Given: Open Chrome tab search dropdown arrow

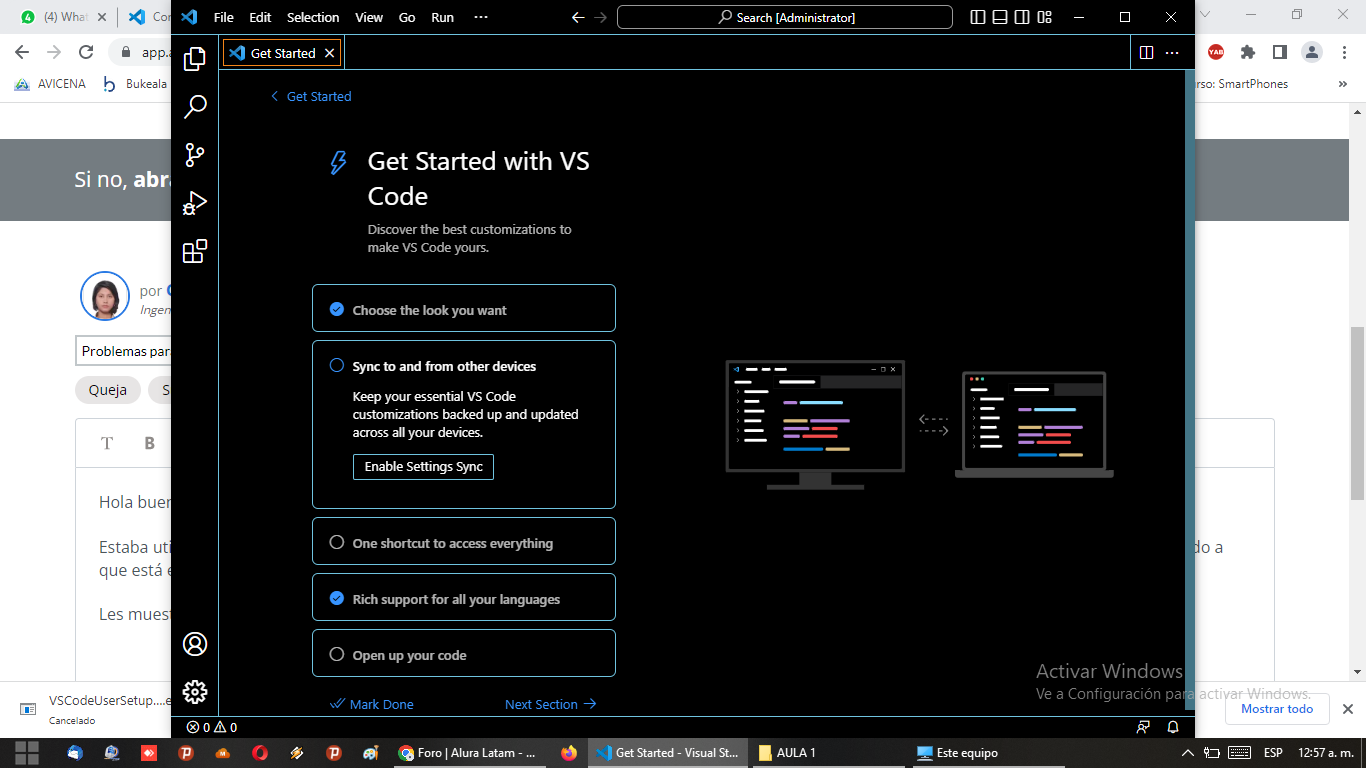Looking at the screenshot, I should click(x=1204, y=15).
